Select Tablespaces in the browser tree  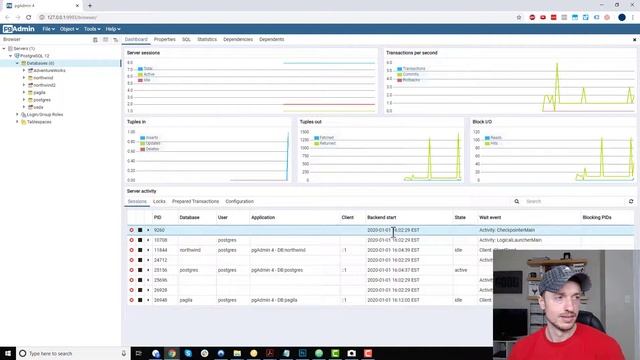click(39, 122)
